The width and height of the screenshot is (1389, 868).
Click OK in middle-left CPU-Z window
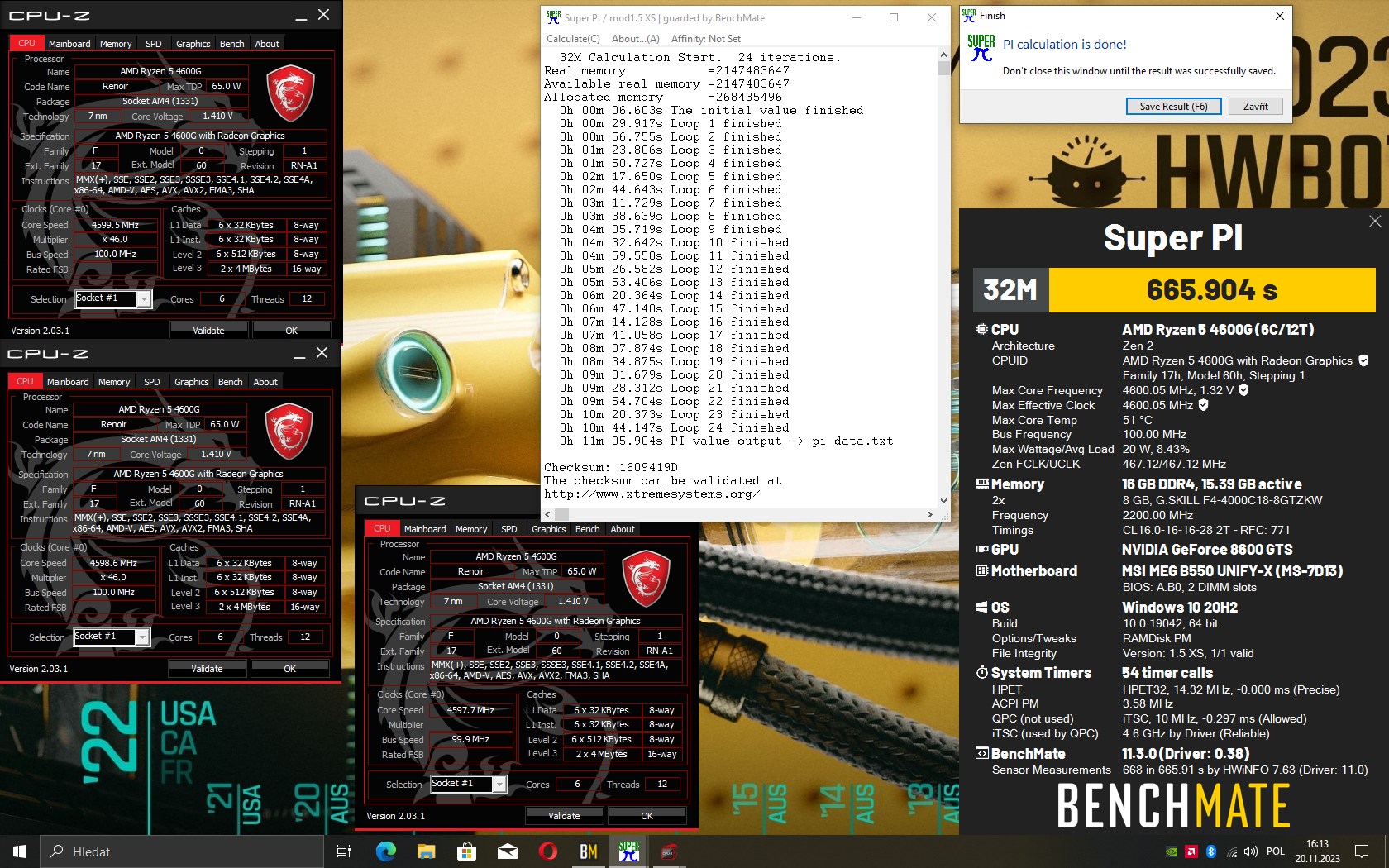[x=290, y=668]
